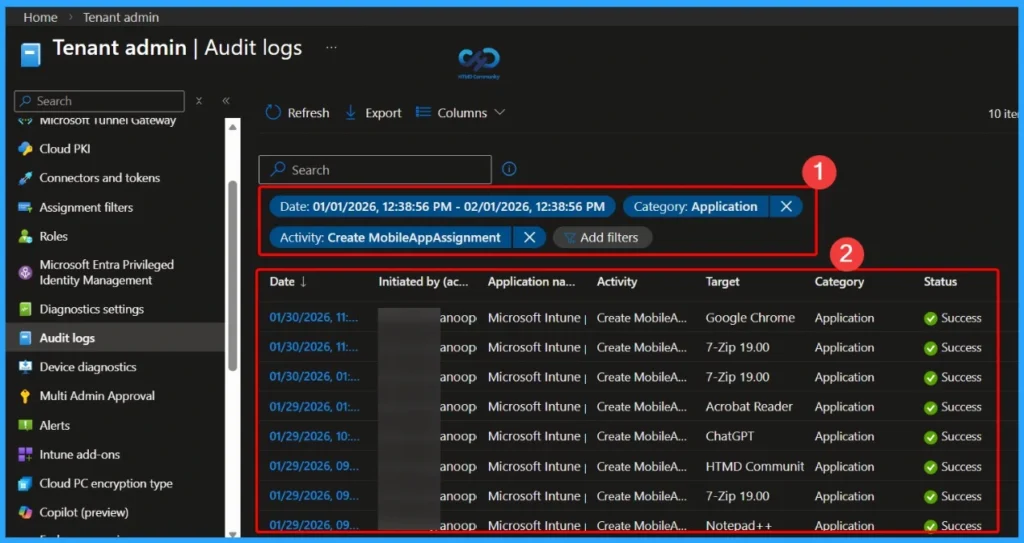Click the Google Chrome target cell

point(750,318)
